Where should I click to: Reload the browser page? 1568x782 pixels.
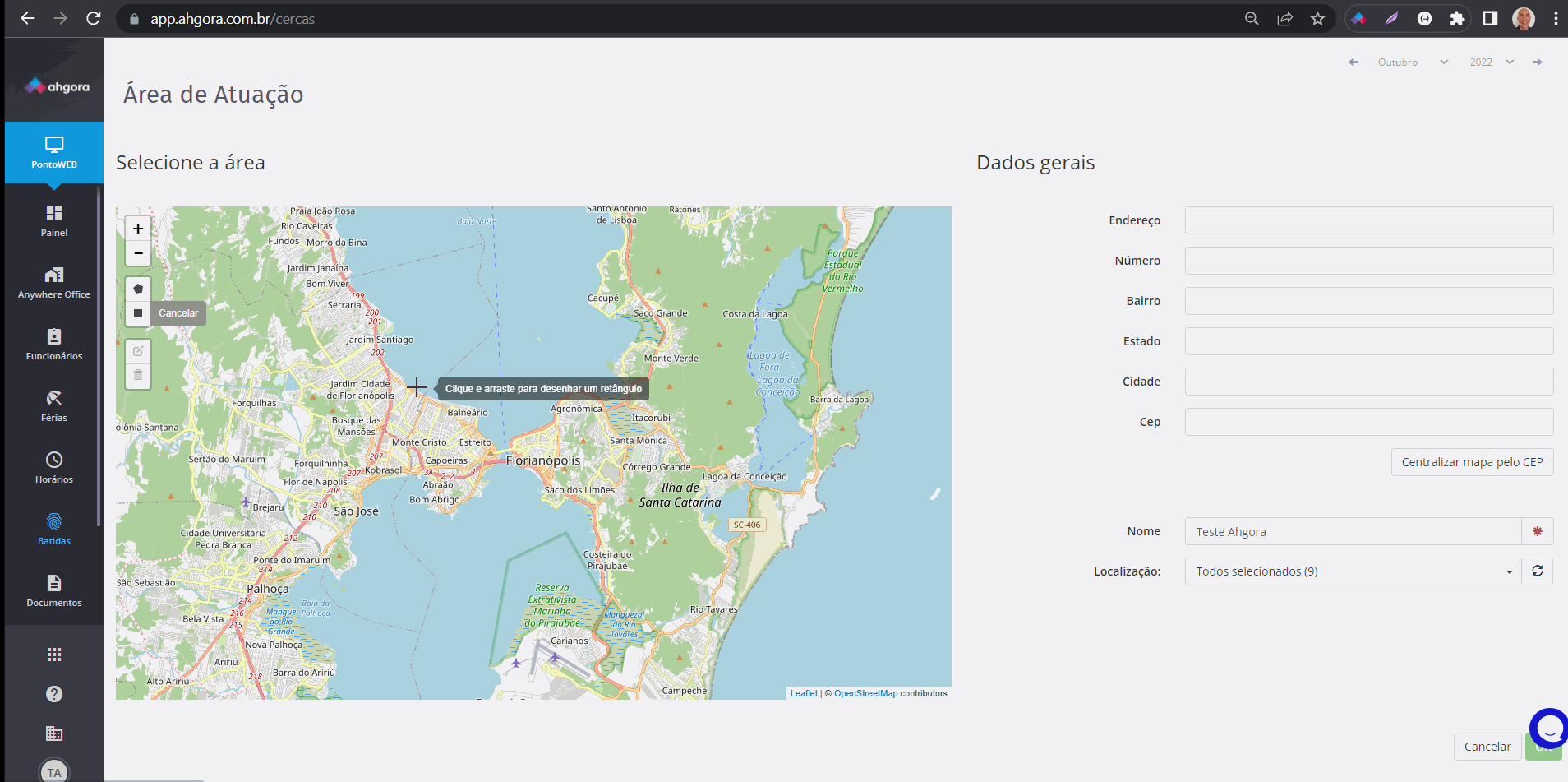94,18
